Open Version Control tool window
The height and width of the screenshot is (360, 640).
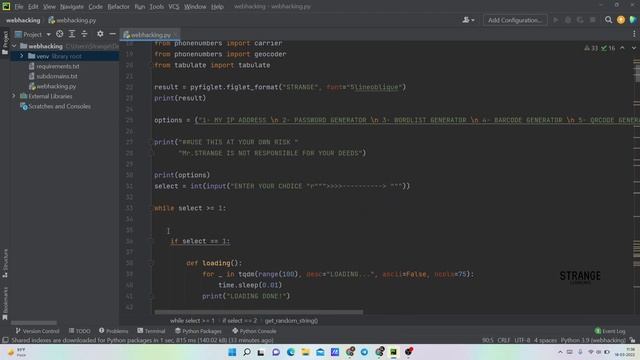[x=37, y=331]
